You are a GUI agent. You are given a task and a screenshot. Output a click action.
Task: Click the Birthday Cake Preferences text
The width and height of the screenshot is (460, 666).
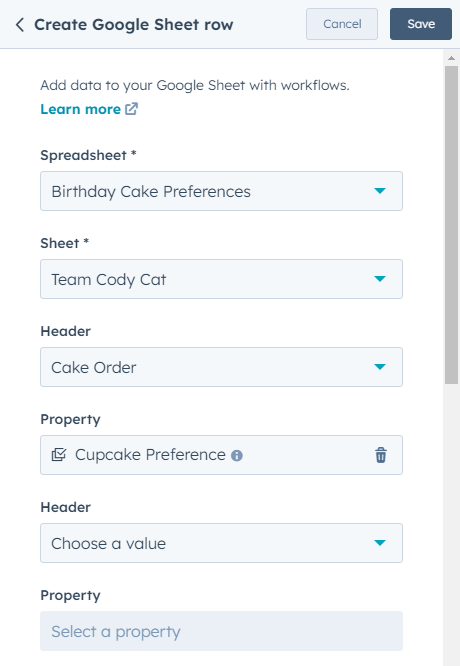click(x=151, y=192)
